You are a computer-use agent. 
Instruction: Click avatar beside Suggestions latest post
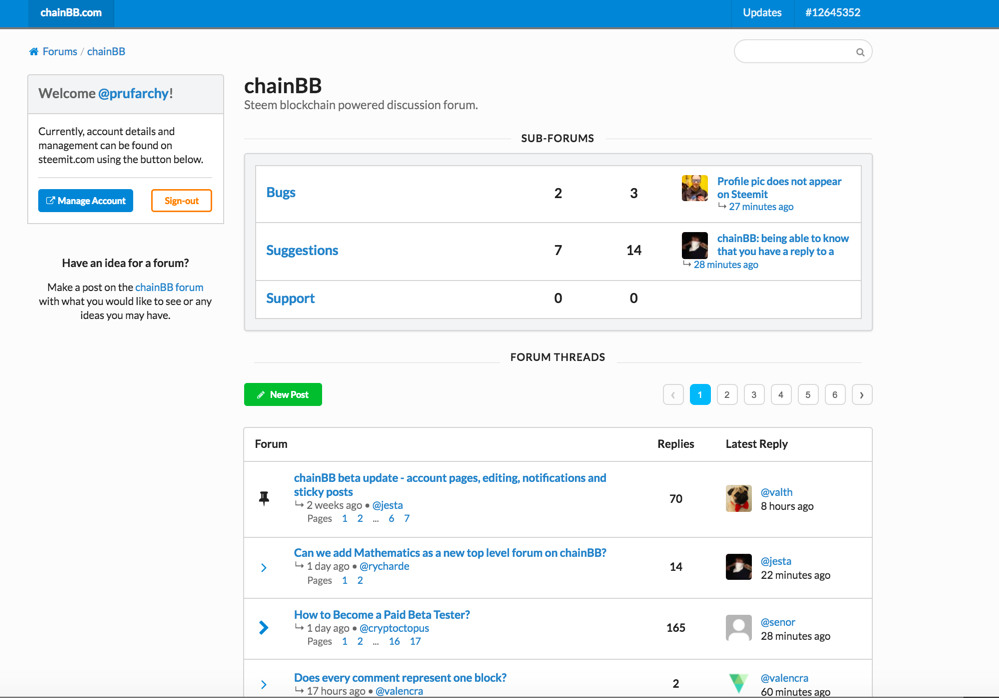pyautogui.click(x=694, y=245)
